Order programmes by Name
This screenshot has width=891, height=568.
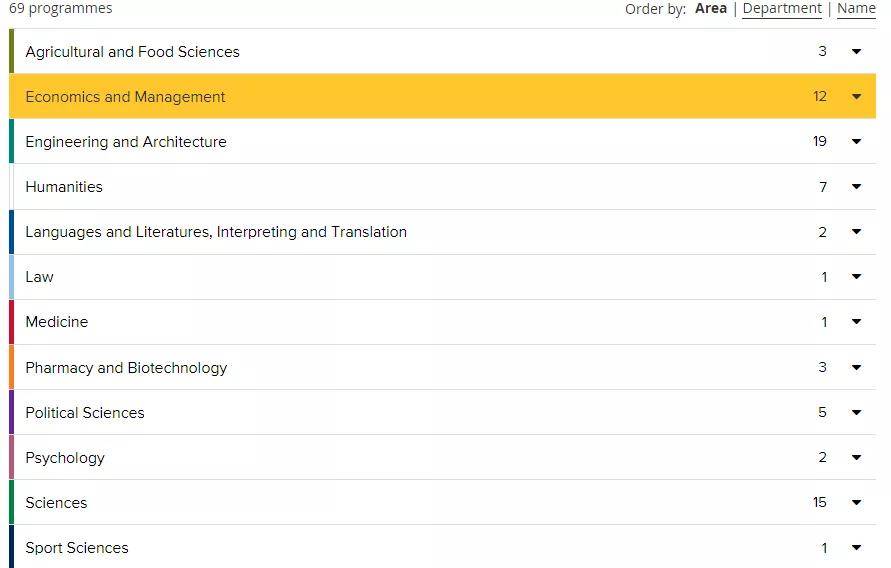856,9
